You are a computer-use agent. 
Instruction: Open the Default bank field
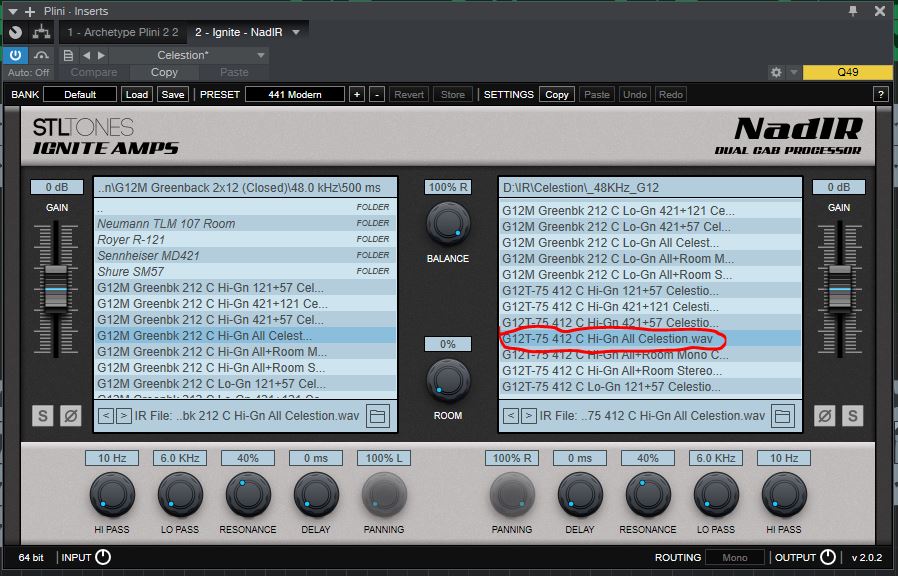[80, 94]
